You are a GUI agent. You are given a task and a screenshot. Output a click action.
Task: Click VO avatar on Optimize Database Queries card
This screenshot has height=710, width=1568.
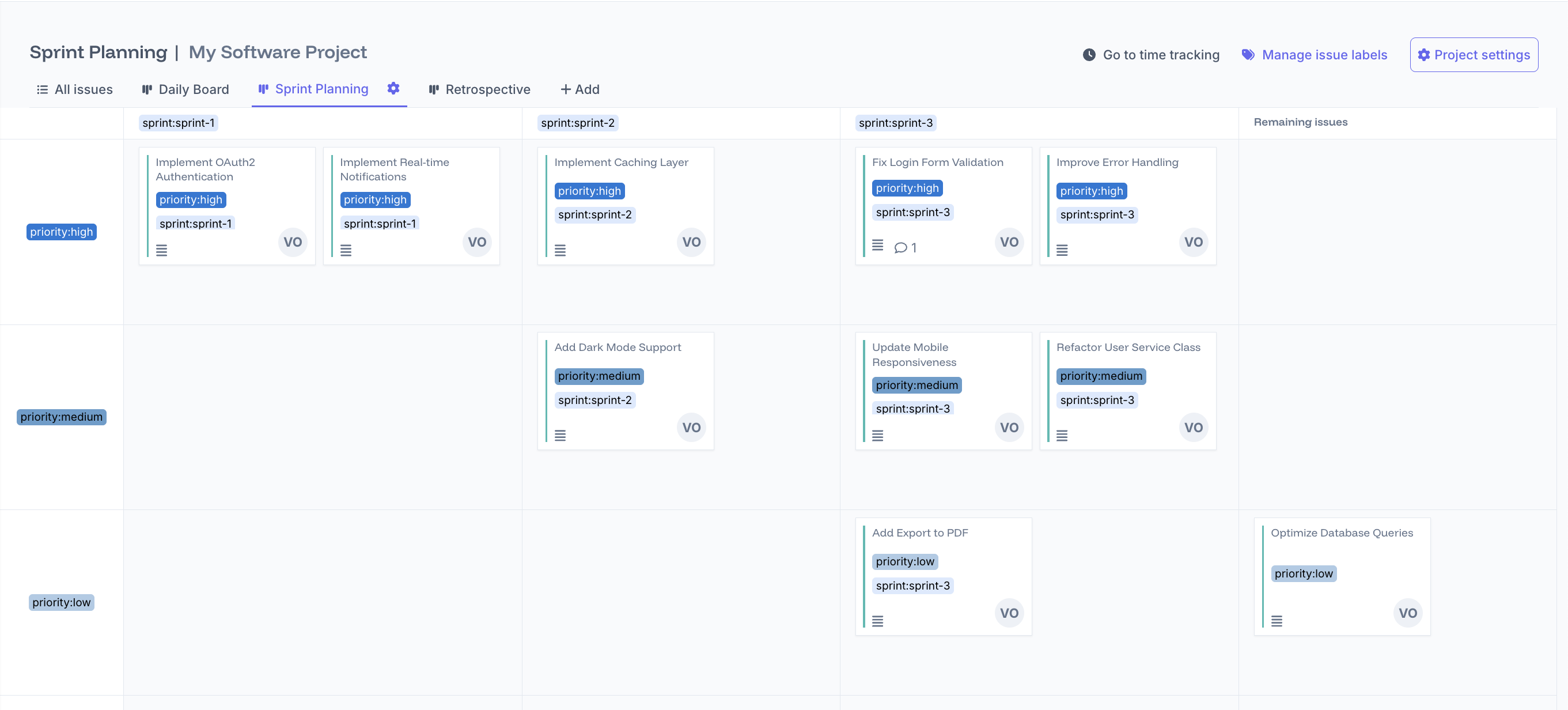pos(1407,613)
